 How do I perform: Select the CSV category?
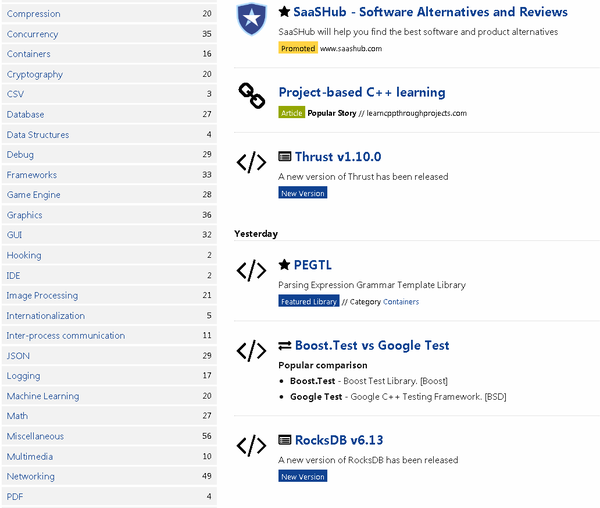(109, 94)
